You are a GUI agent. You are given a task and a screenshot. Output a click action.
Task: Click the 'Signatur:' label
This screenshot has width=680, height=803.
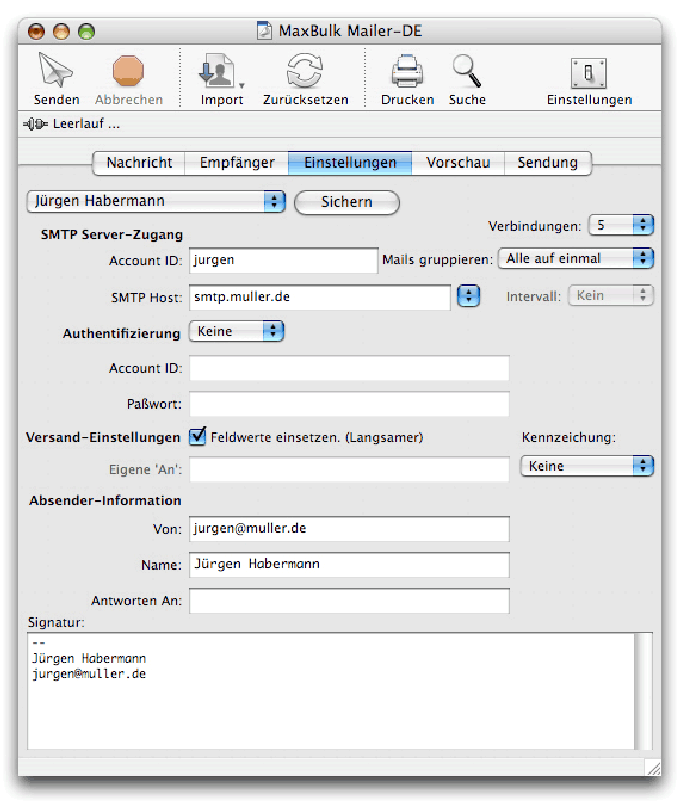click(x=56, y=623)
